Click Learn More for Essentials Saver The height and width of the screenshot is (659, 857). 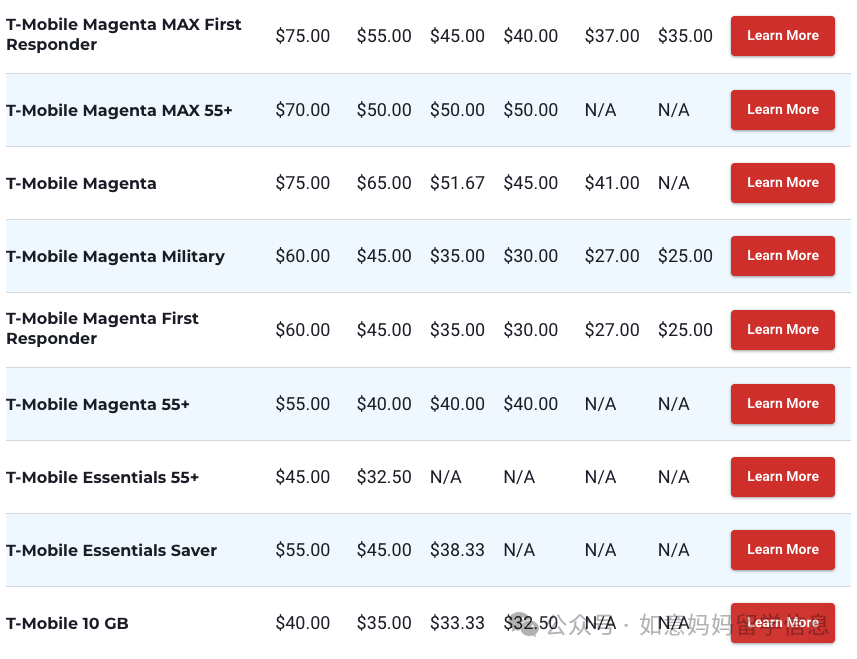tap(782, 550)
